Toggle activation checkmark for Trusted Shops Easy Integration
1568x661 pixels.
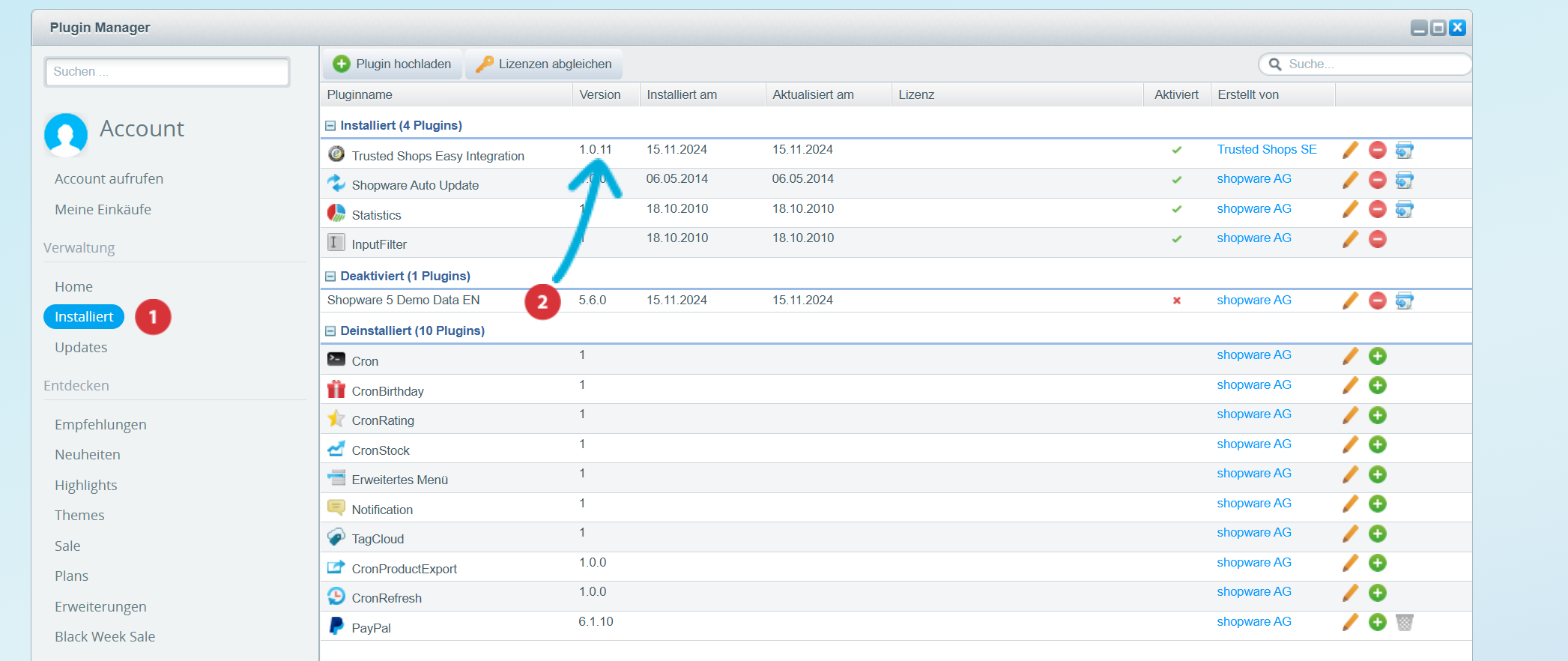pyautogui.click(x=1177, y=150)
